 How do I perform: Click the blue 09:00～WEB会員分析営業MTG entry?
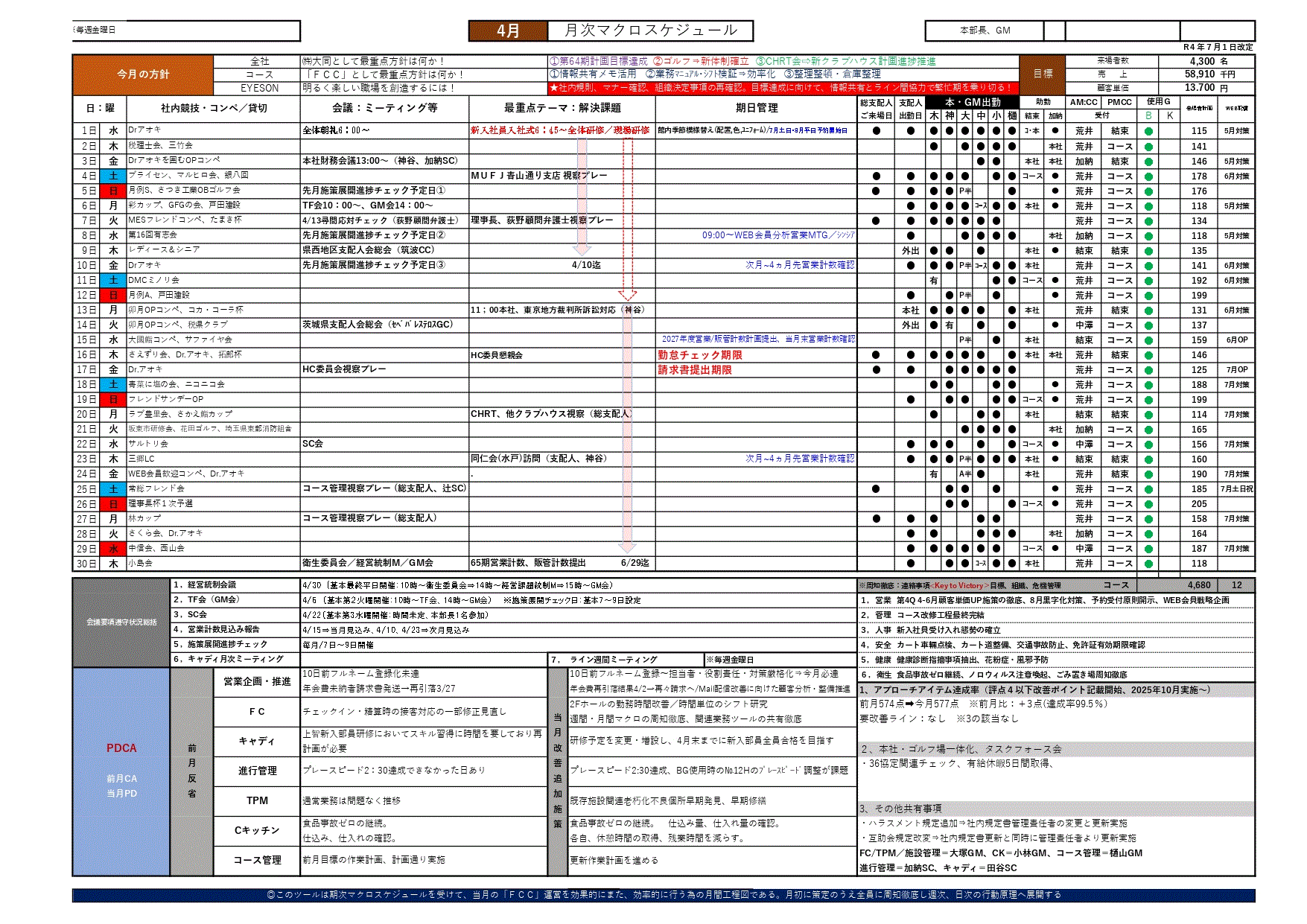click(777, 235)
